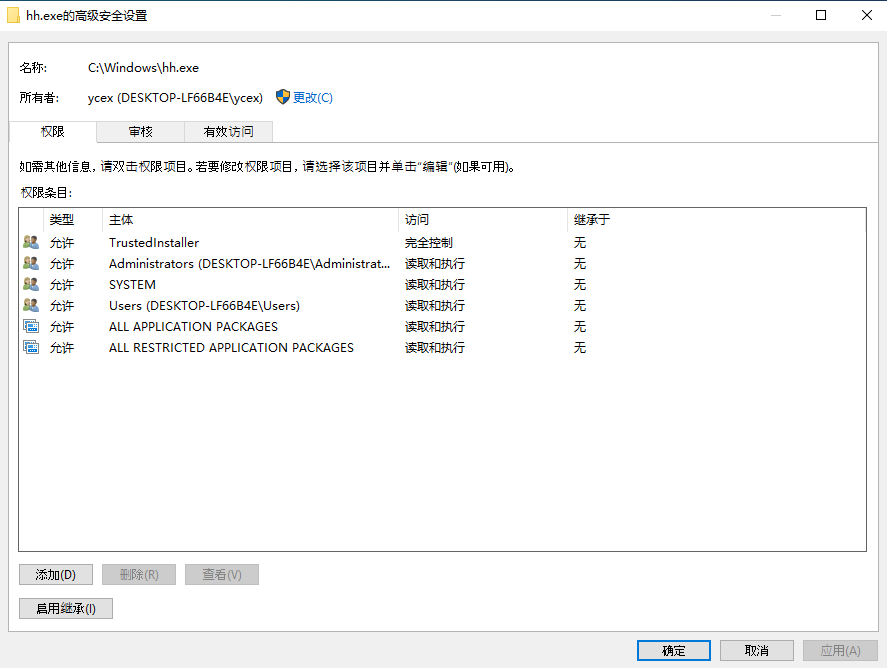Click the 取消 button
Viewport: 887px width, 668px height.
(757, 650)
